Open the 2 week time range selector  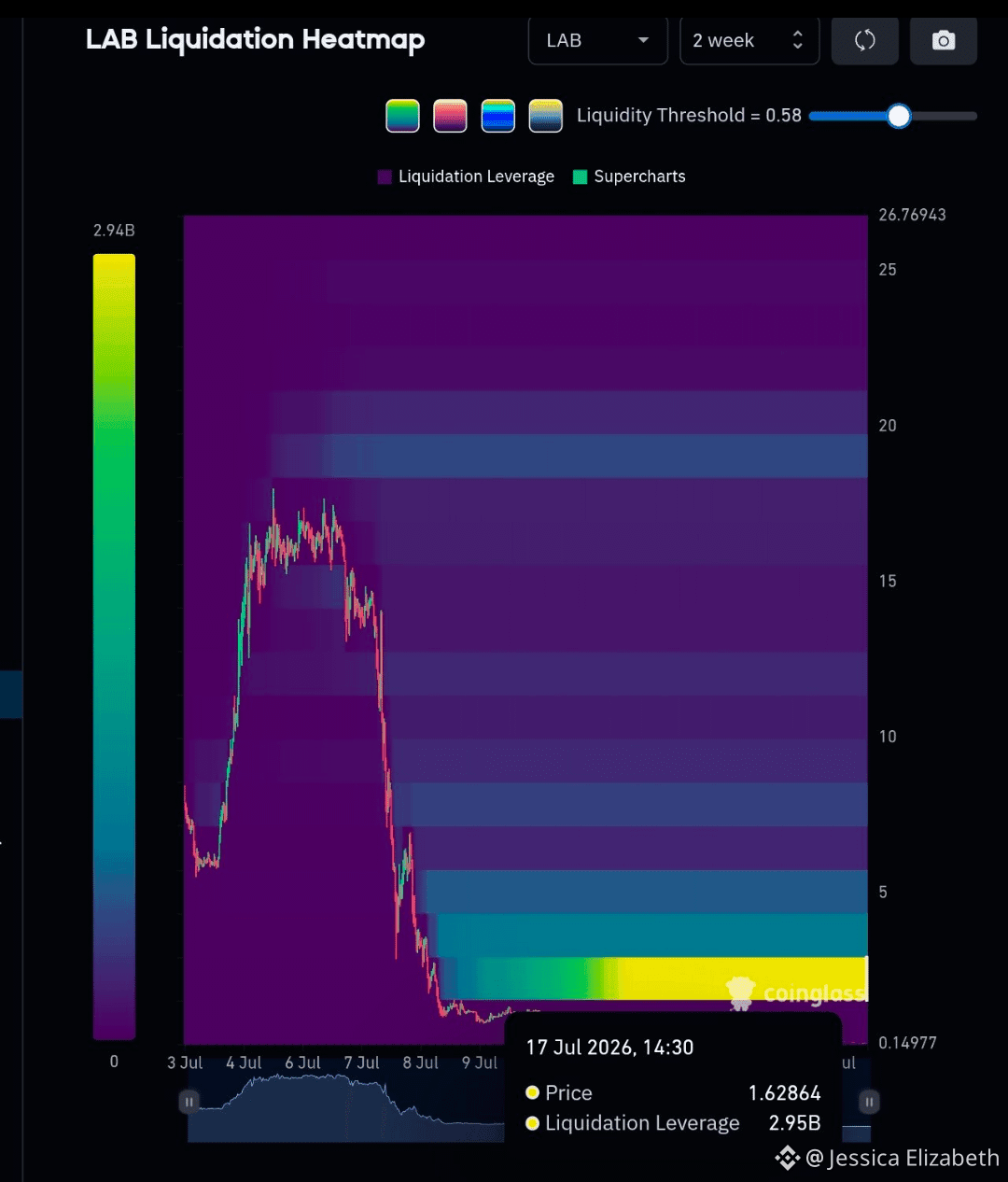pyautogui.click(x=749, y=40)
